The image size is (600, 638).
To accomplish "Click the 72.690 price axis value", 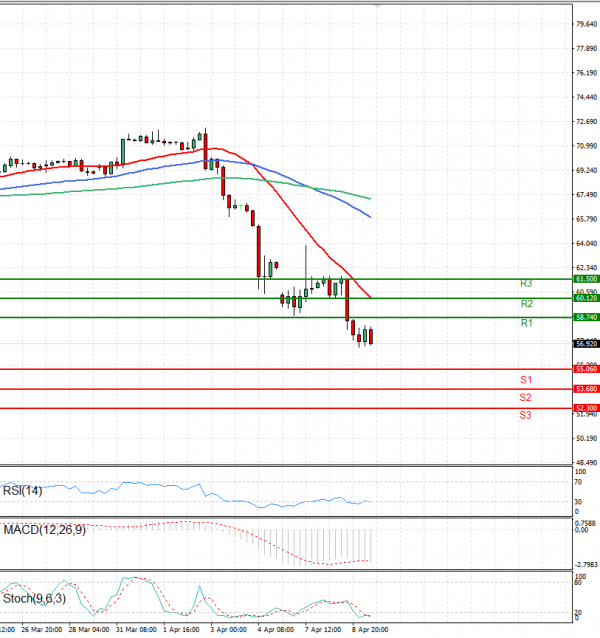I will coord(587,122).
